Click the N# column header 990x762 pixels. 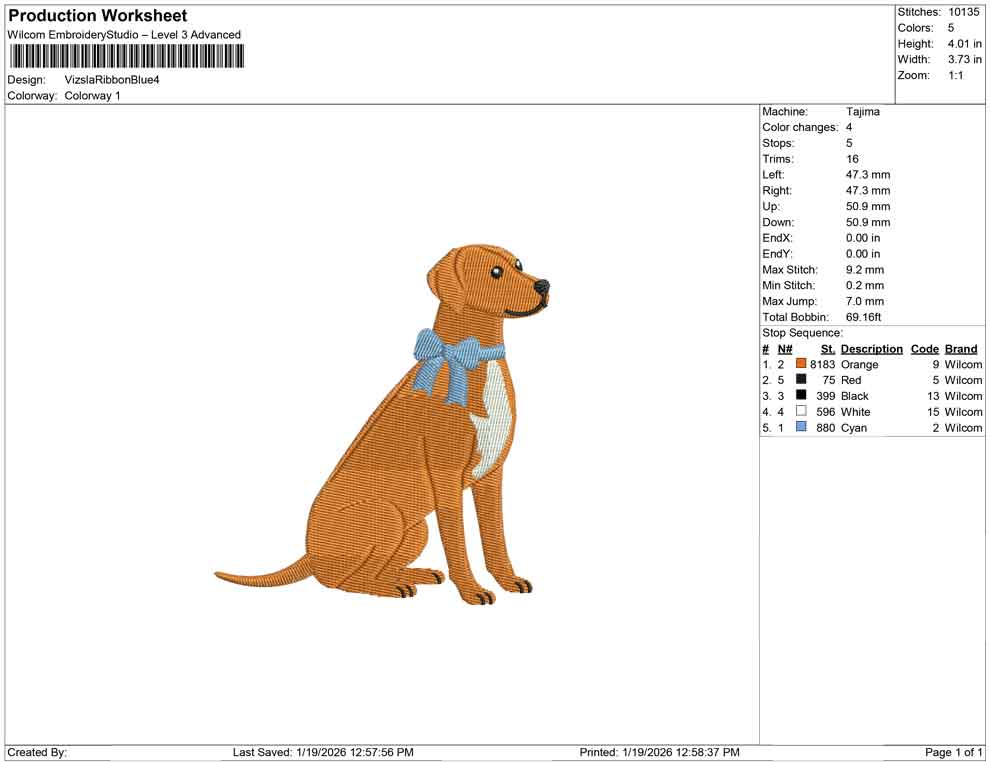[786, 348]
